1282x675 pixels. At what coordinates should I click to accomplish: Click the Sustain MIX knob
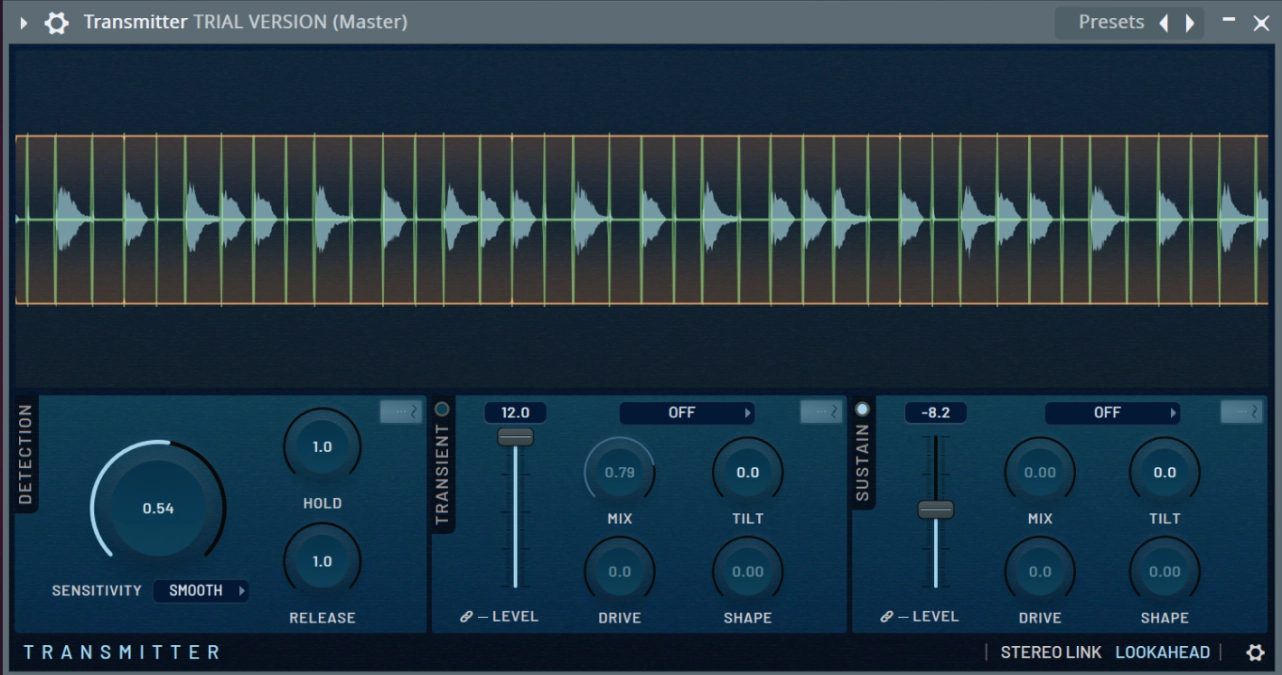1040,472
